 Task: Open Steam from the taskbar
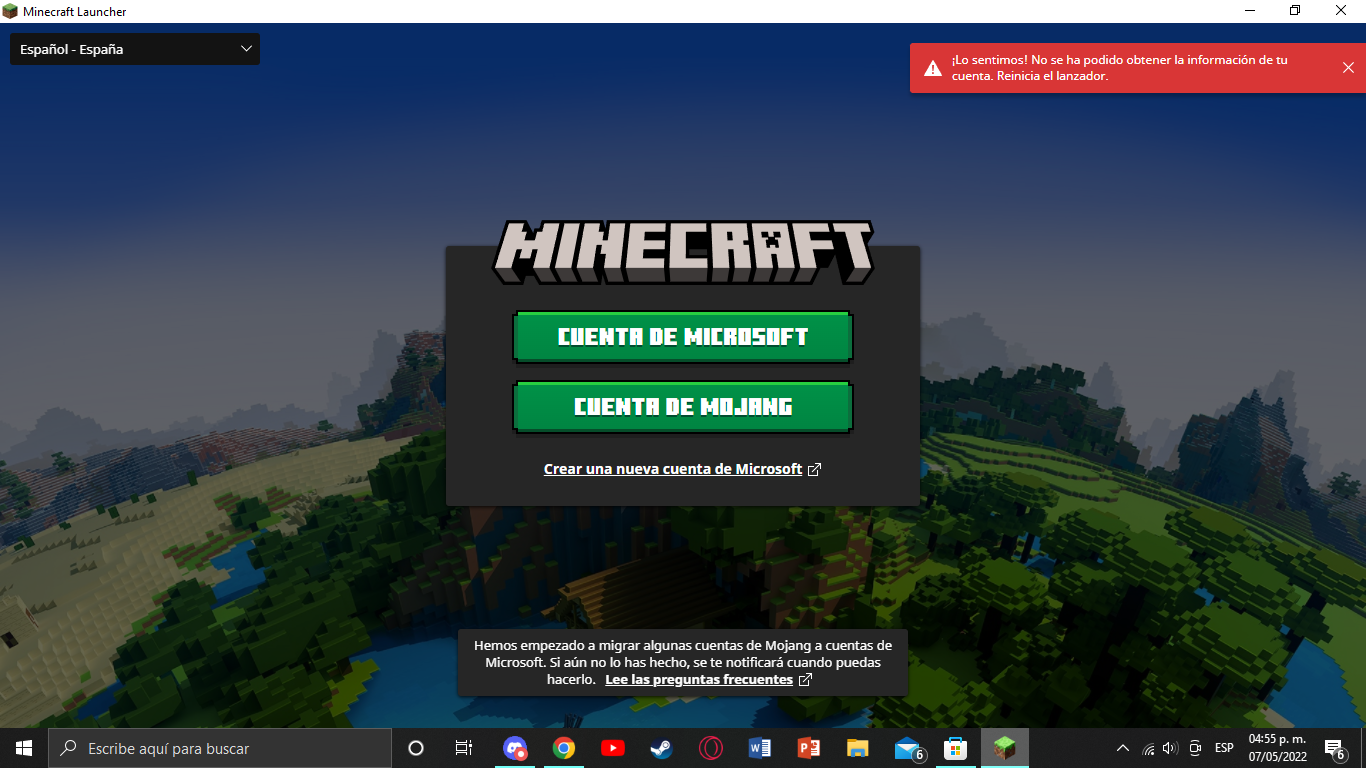(661, 748)
